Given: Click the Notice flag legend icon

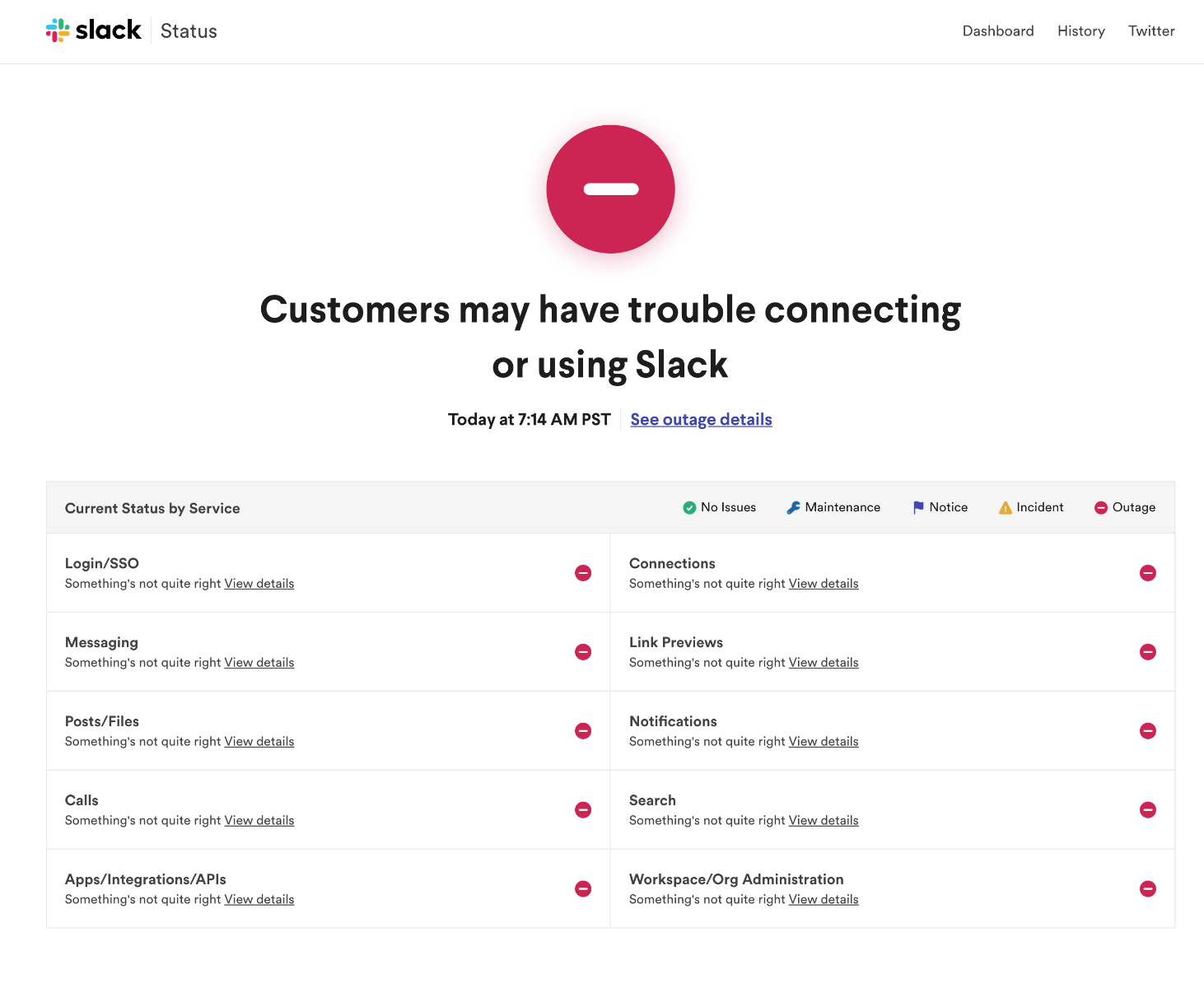Looking at the screenshot, I should [918, 508].
